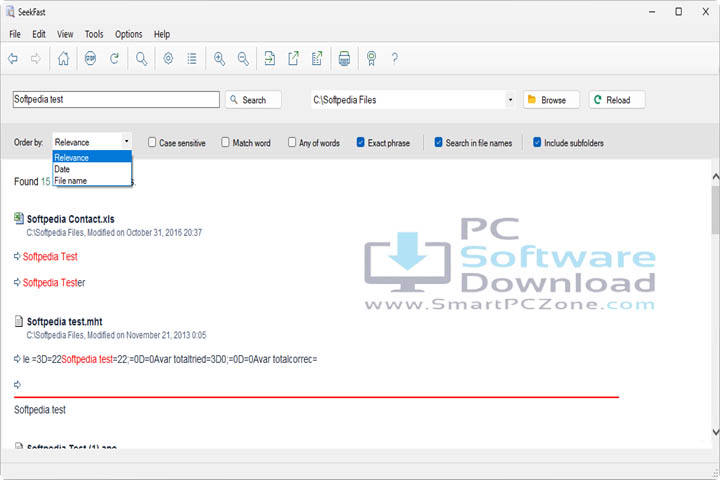Viewport: 720px width, 480px height.
Task: Click the award ribbon license icon
Action: pos(371,58)
